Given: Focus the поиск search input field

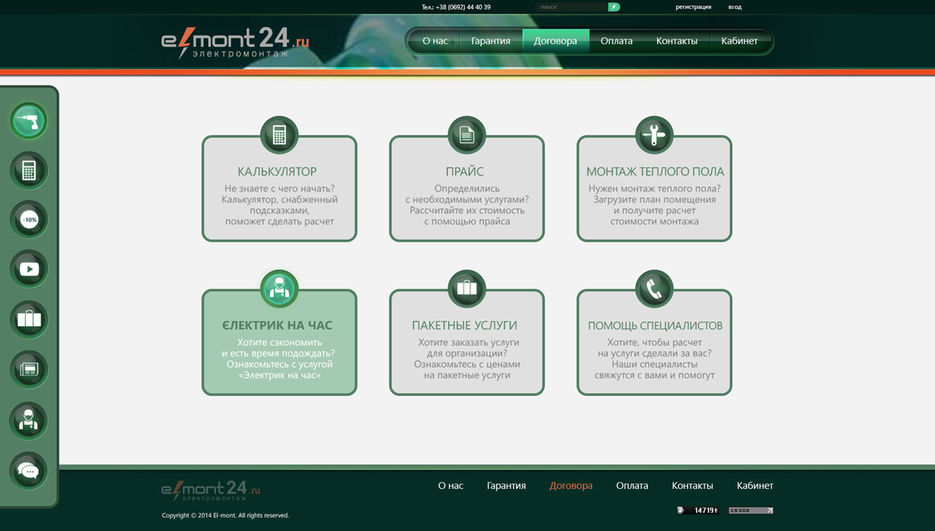Looking at the screenshot, I should pyautogui.click(x=571, y=7).
